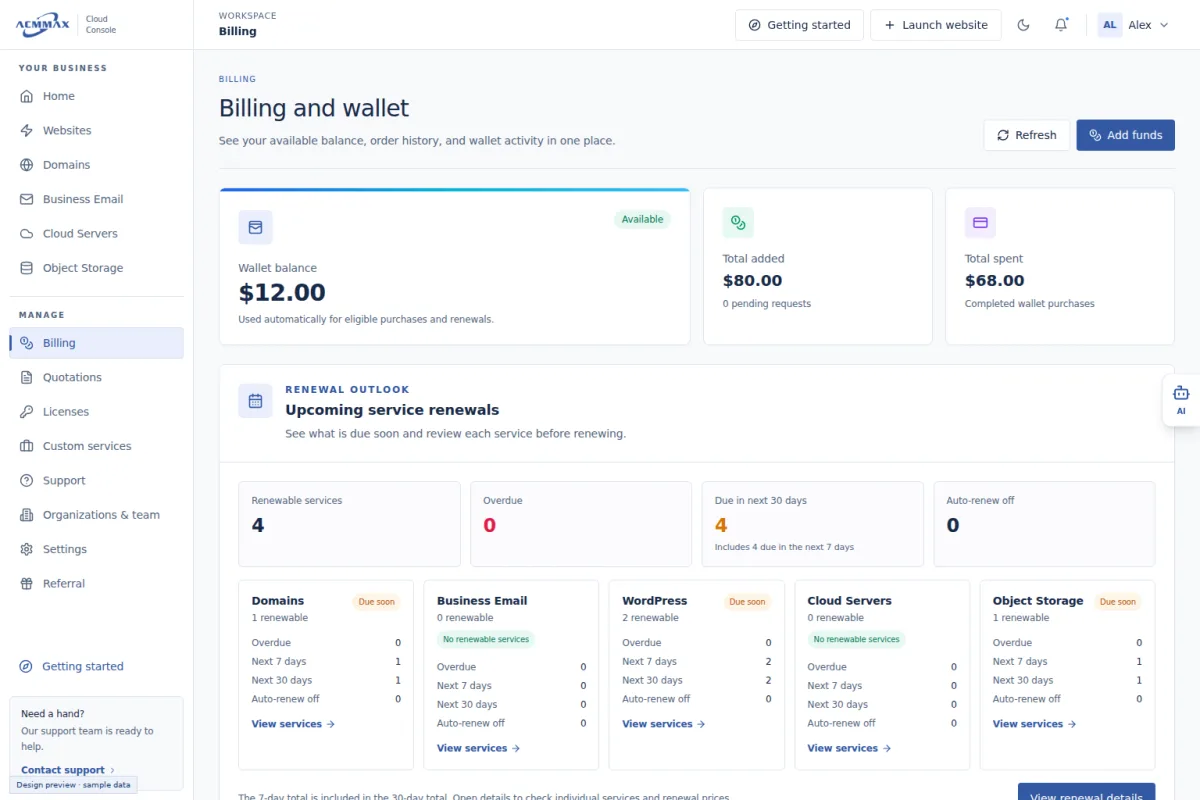Click the Cloud Servers cloud icon
The width and height of the screenshot is (1200, 800).
click(x=27, y=234)
